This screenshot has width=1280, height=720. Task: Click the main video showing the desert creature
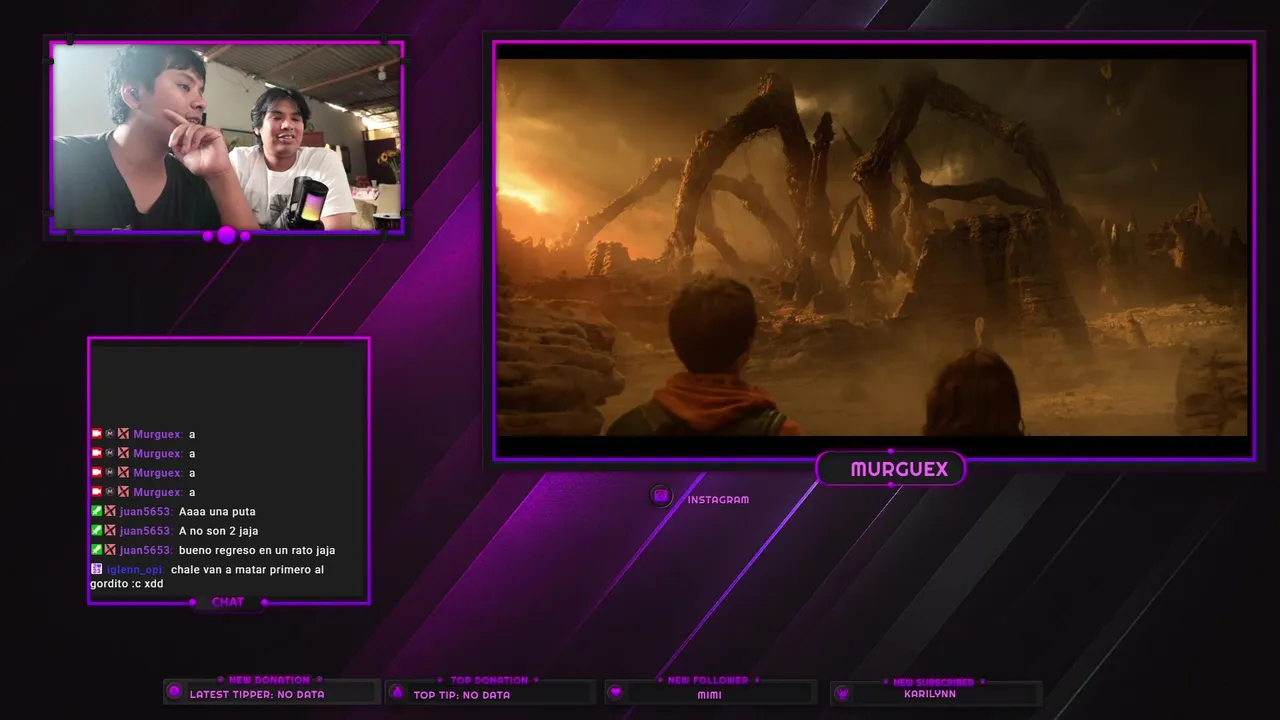(x=872, y=247)
